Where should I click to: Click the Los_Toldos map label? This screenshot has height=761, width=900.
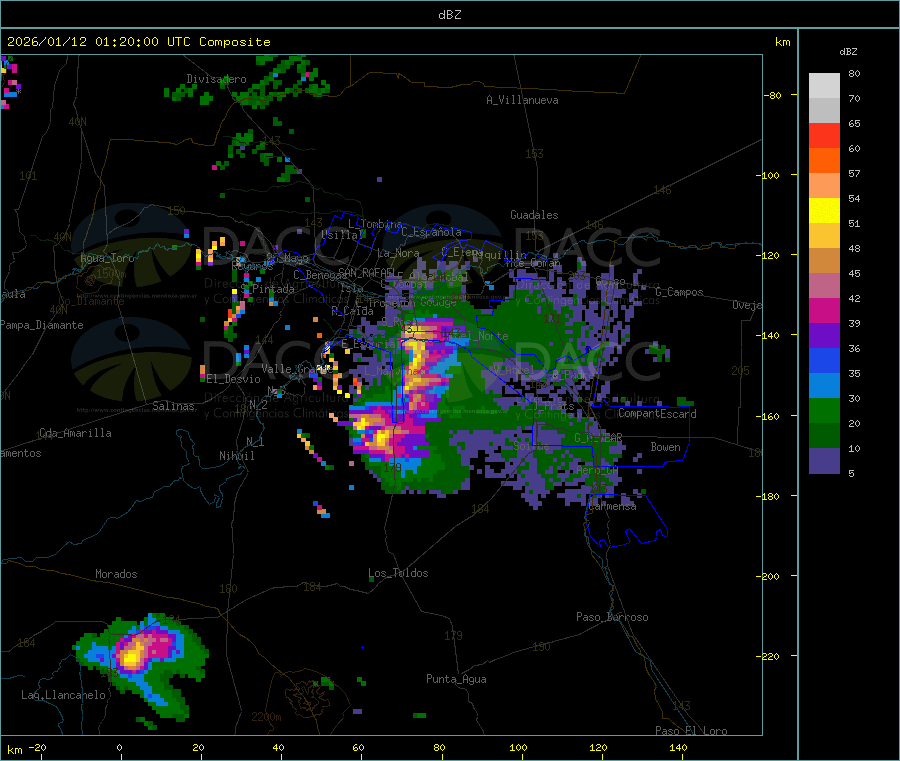(398, 573)
